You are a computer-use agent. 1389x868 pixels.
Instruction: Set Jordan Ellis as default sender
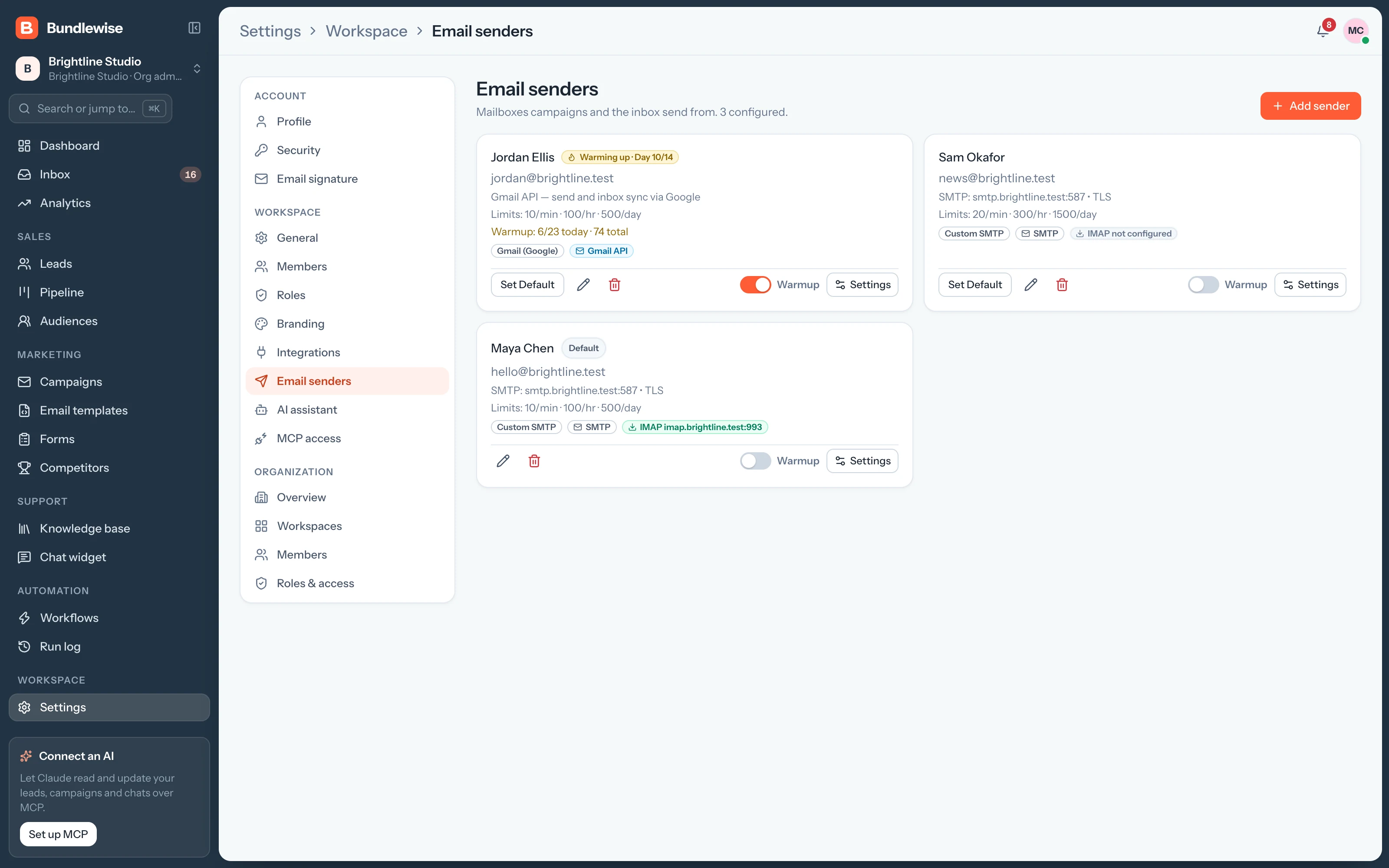pos(527,285)
